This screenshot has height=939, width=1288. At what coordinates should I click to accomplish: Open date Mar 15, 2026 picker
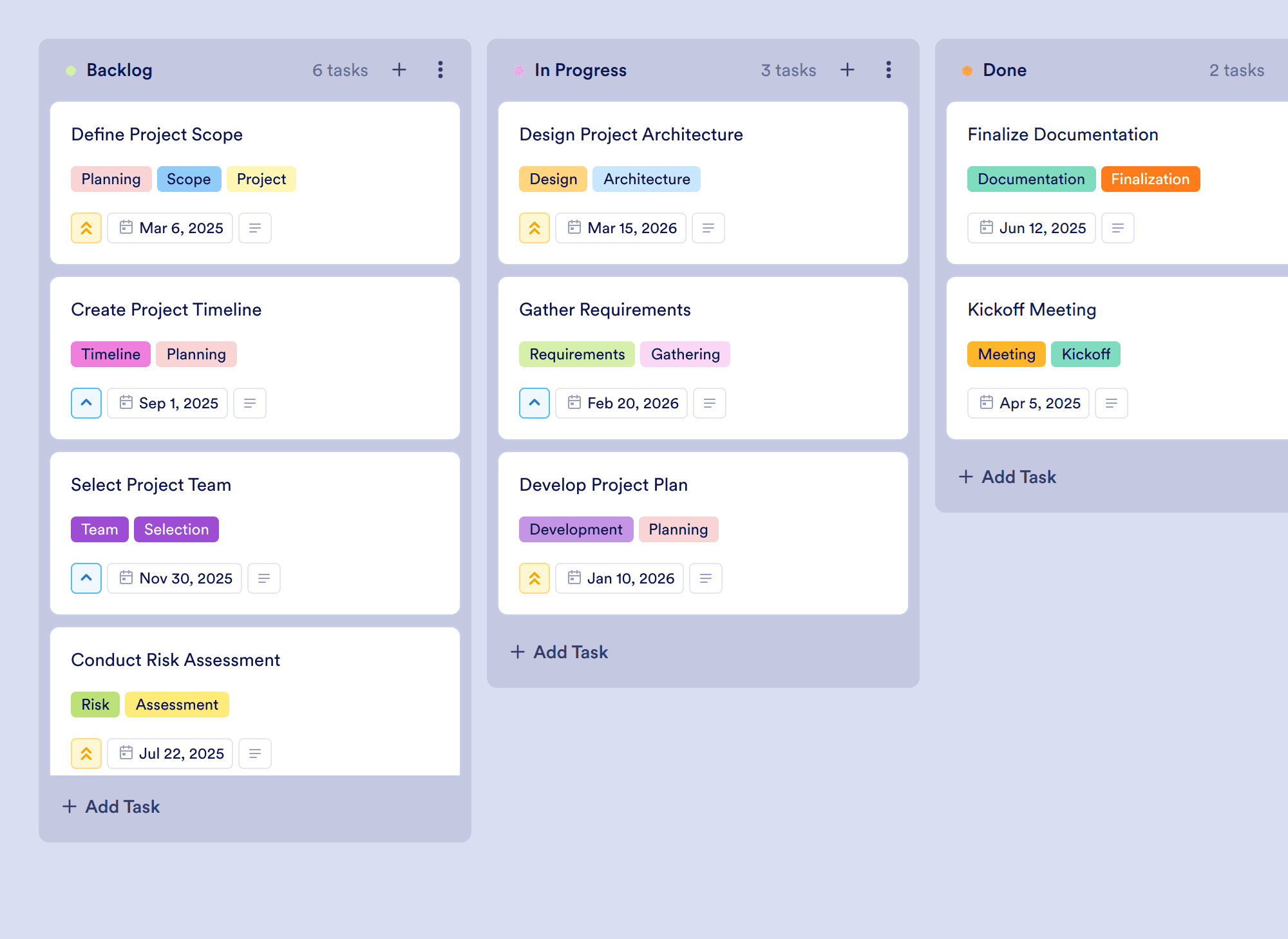pos(621,228)
